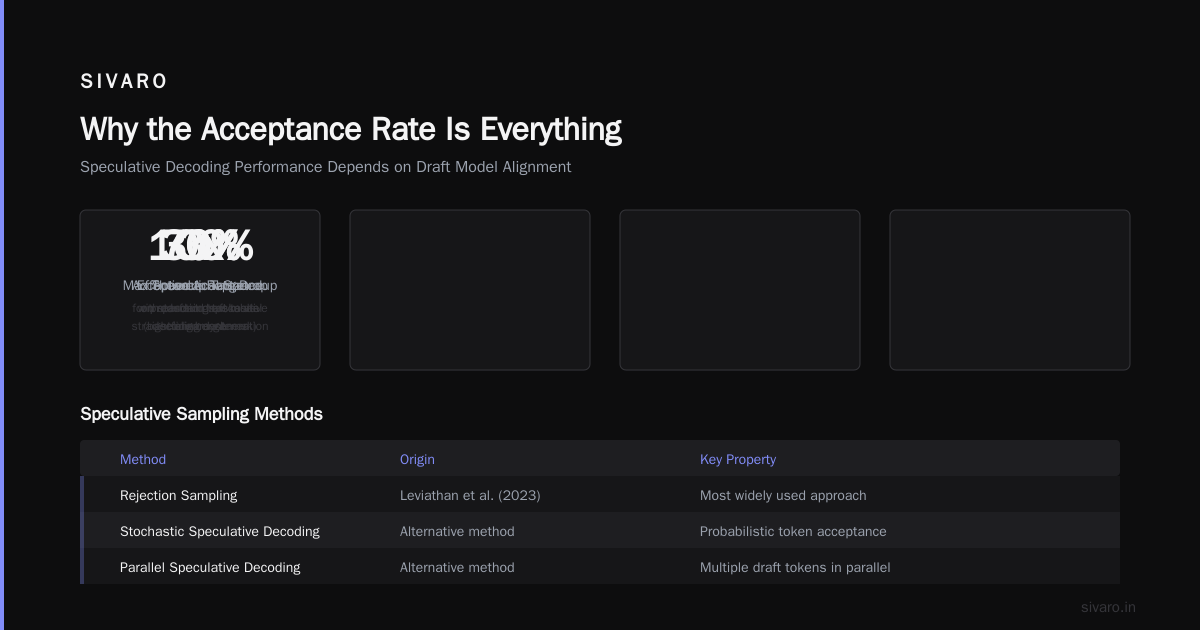Select the 'Rejection Sampling' table cell

pos(179,495)
